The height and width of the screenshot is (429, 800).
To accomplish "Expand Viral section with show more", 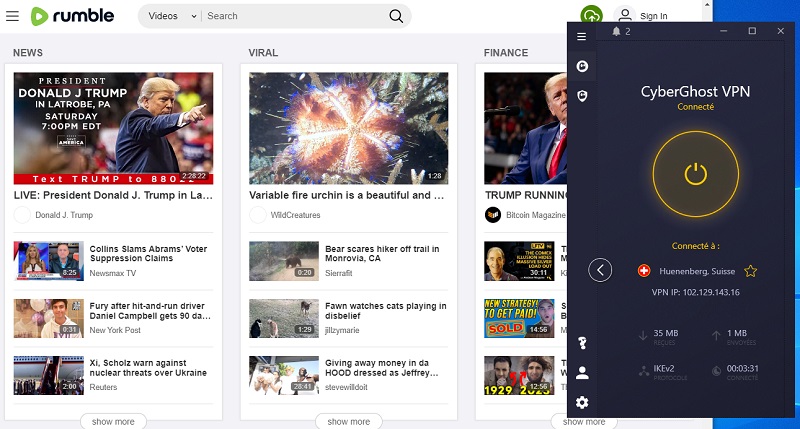I will coord(349,421).
